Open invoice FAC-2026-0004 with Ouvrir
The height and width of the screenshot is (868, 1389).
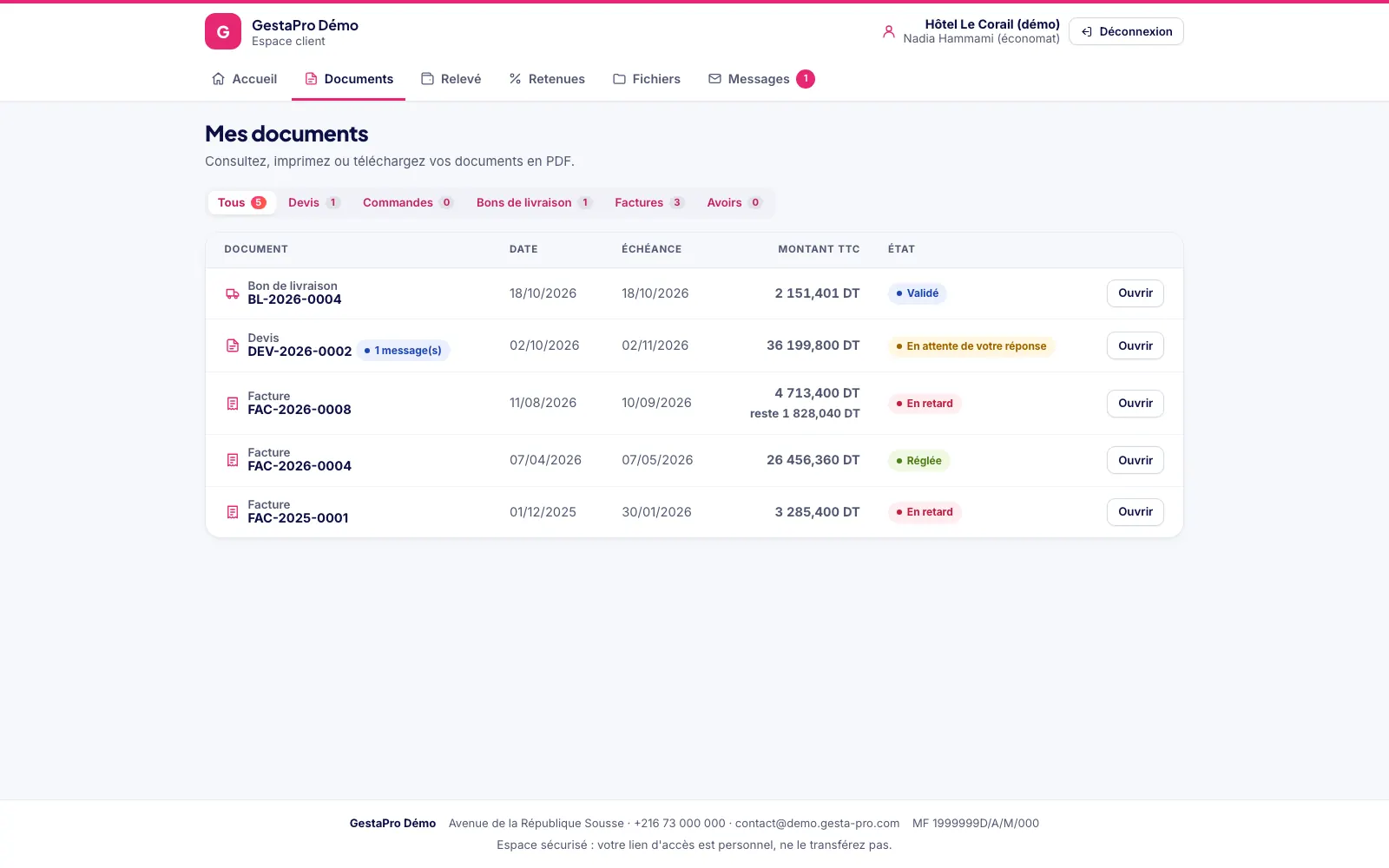[x=1136, y=460]
